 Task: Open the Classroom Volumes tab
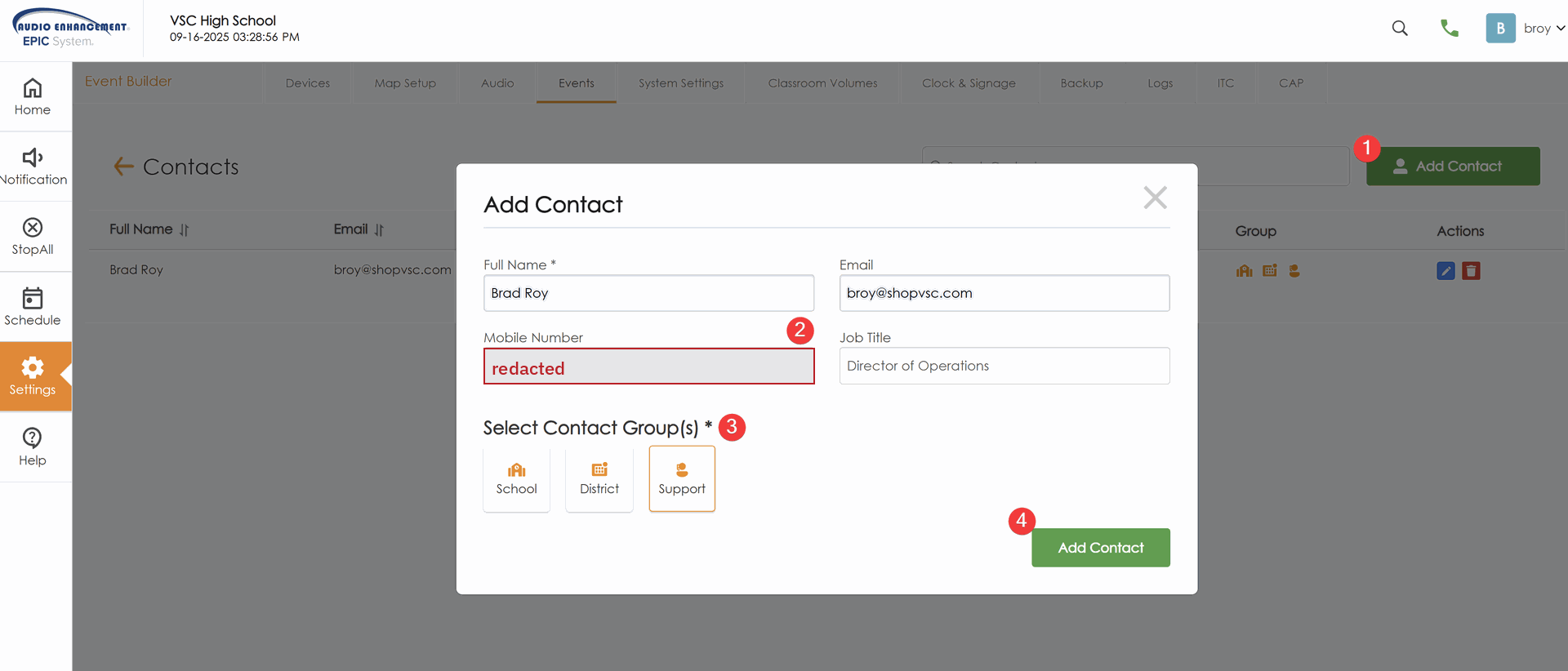tap(822, 83)
